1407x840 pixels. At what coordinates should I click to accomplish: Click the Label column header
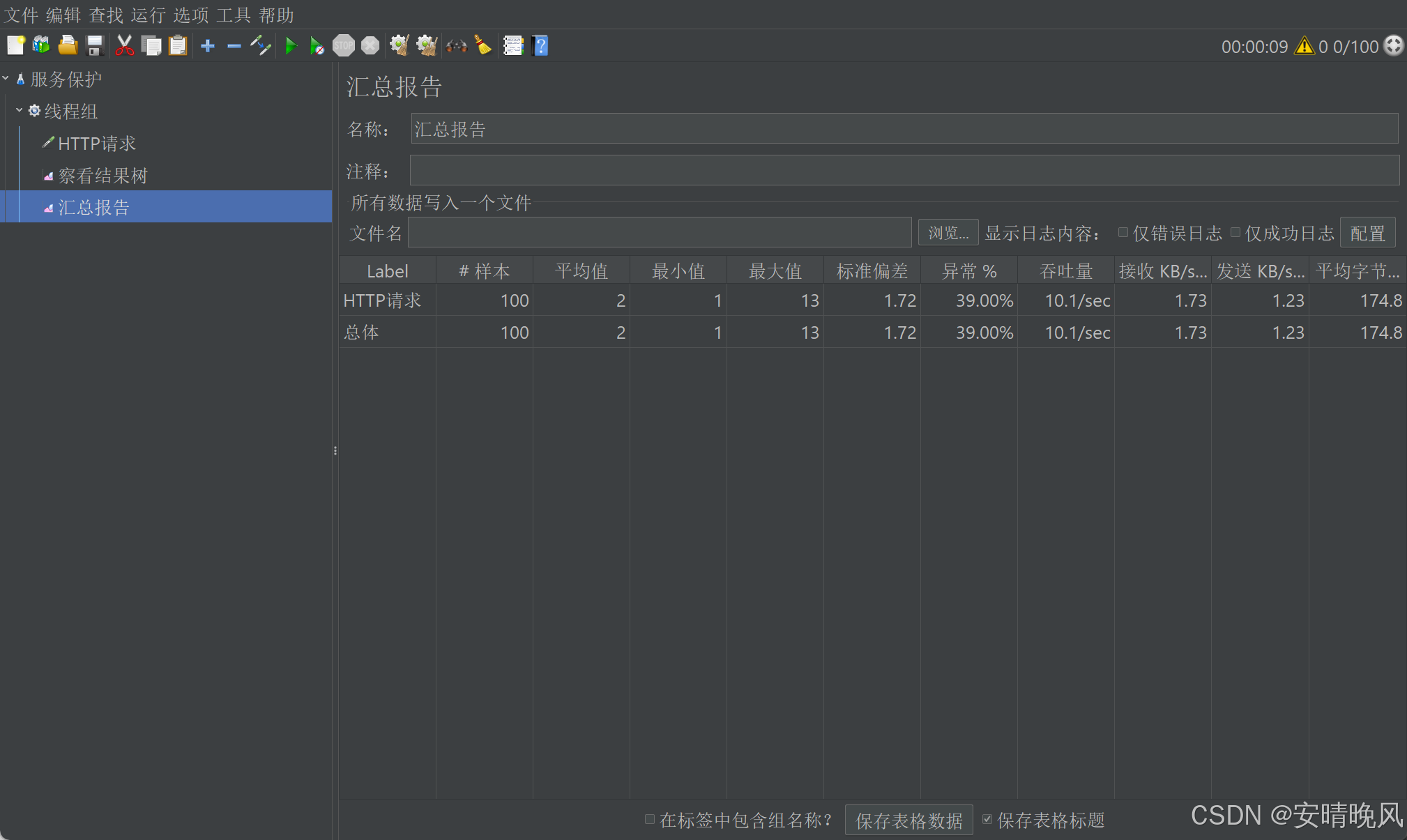388,271
